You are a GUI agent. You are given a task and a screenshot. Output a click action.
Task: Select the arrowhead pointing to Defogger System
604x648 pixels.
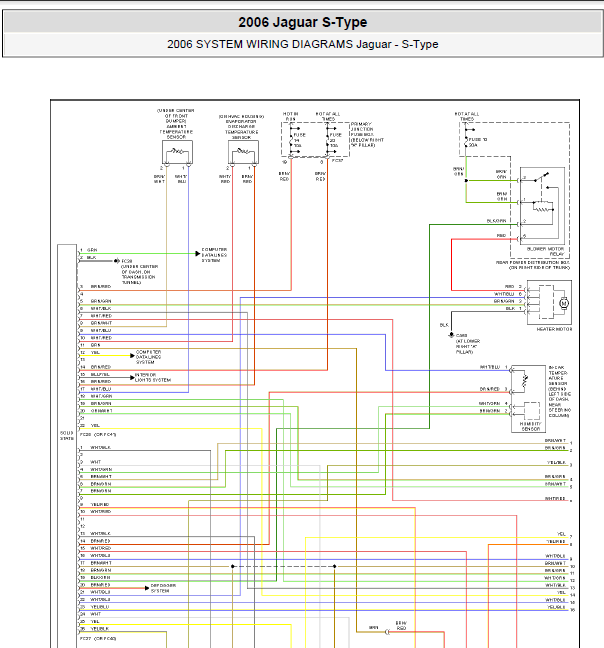tap(147, 588)
